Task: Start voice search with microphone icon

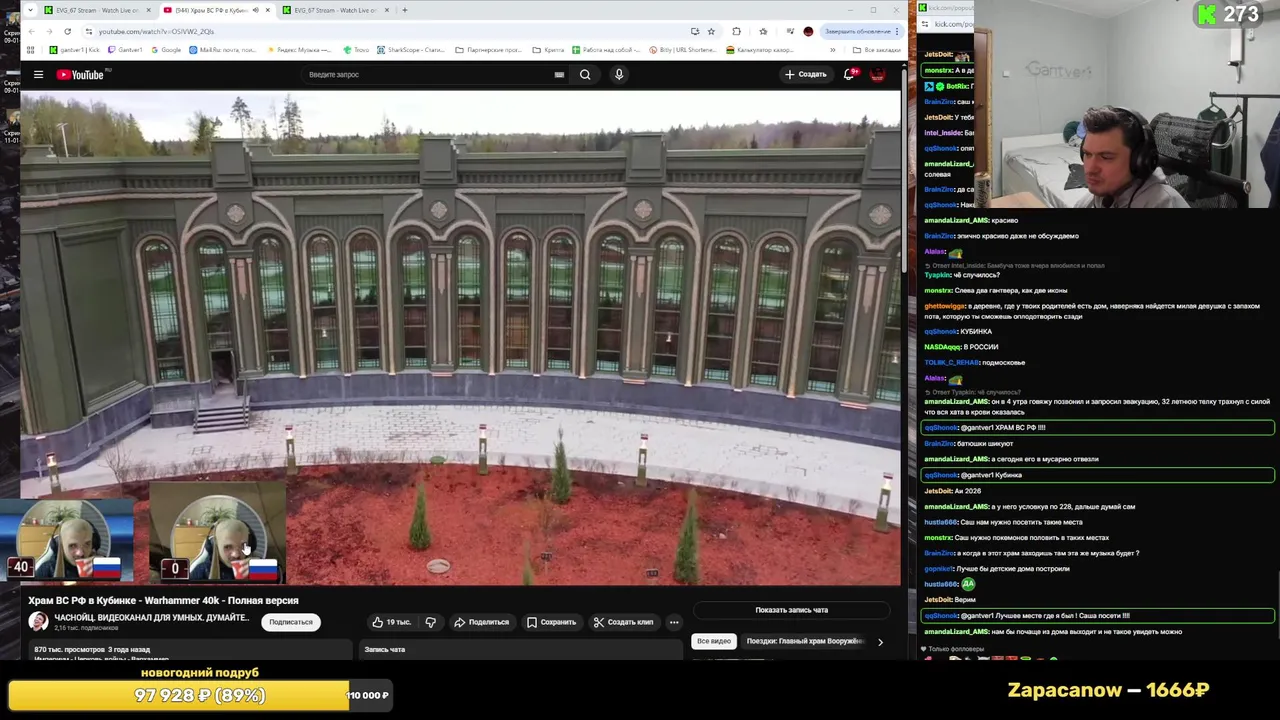Action: [619, 74]
